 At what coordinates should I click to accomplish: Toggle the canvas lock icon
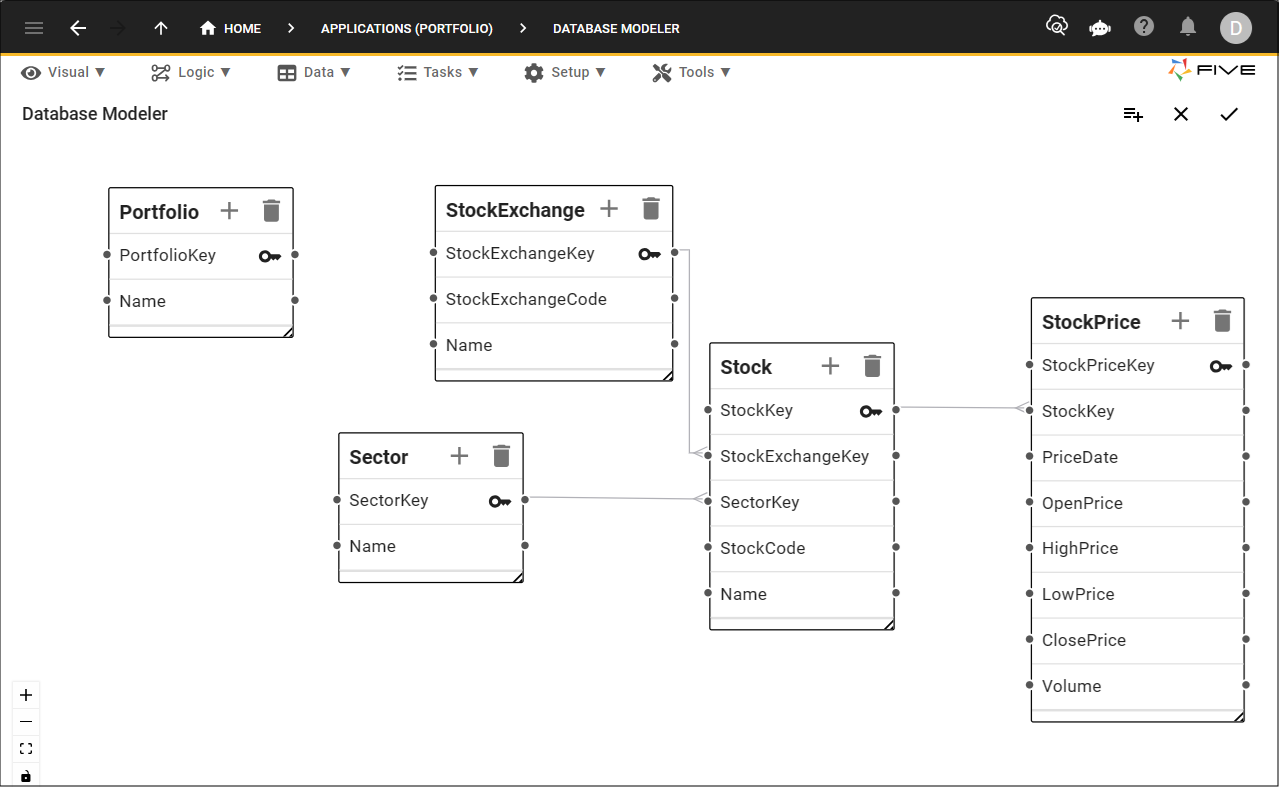click(26, 776)
